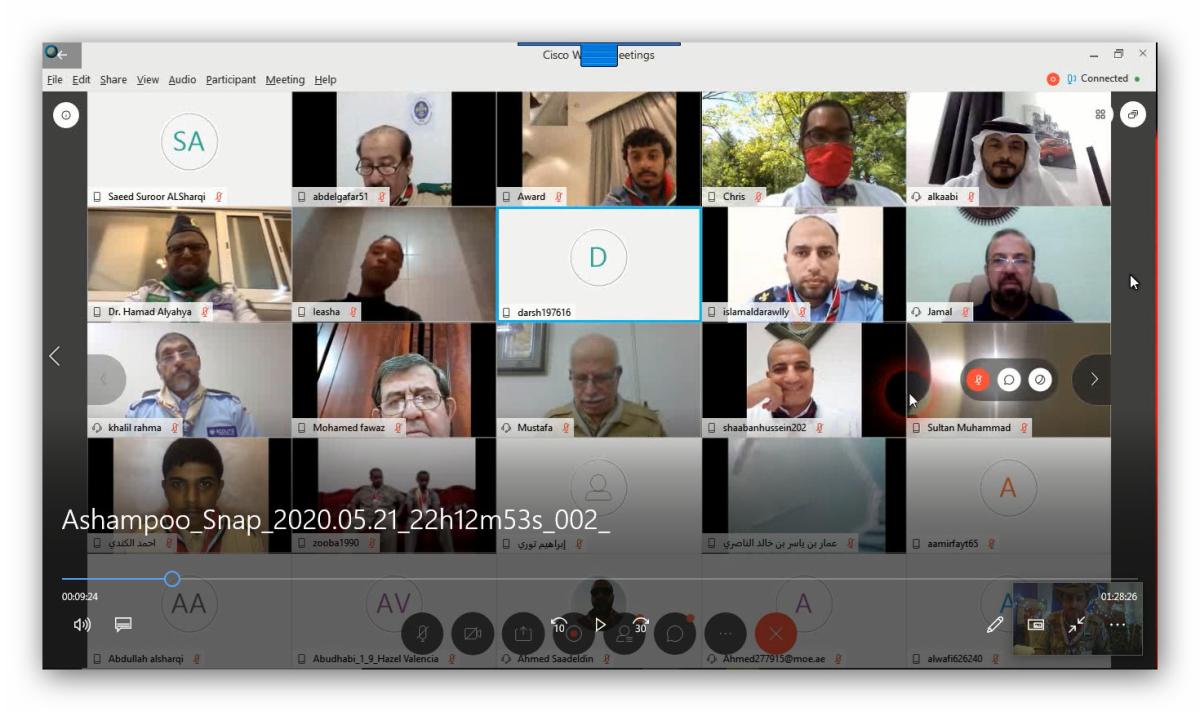
Task: Select islamaldarawlly's video tile
Action: coord(804,264)
